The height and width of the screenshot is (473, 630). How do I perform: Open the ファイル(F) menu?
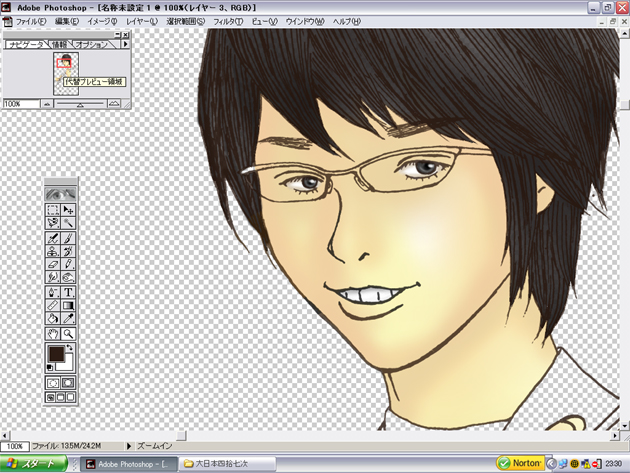(31, 22)
